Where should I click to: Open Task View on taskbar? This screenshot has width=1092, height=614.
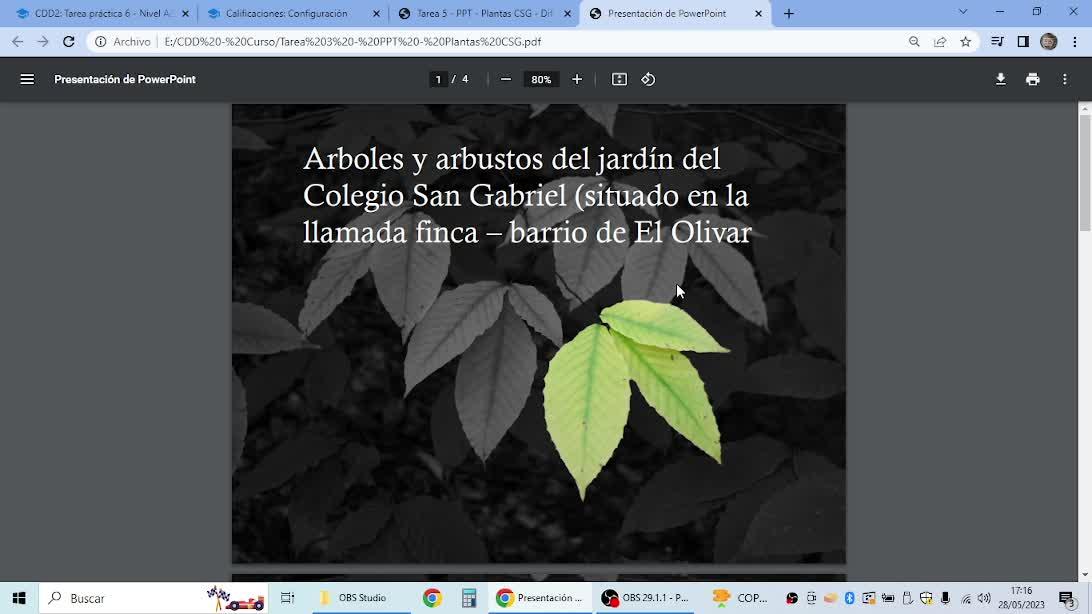287,598
